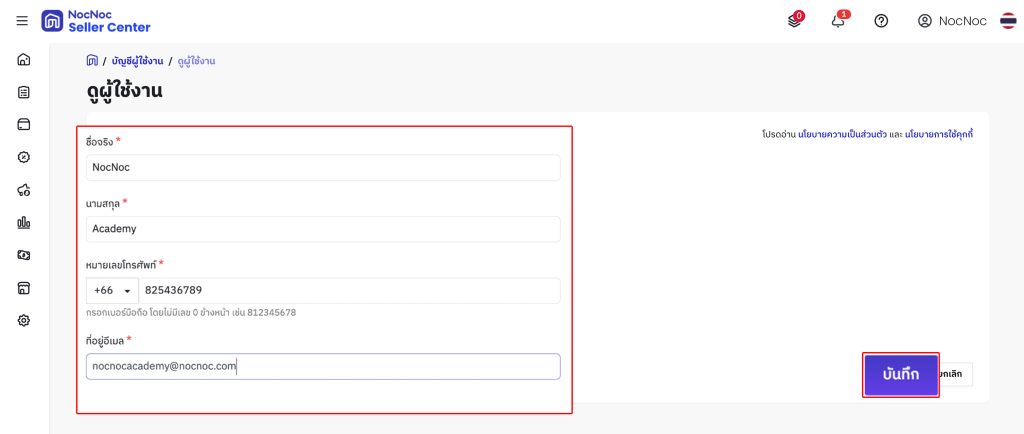Click the นามสกุล field containing Academy
The image size is (1024, 434).
coord(323,229)
